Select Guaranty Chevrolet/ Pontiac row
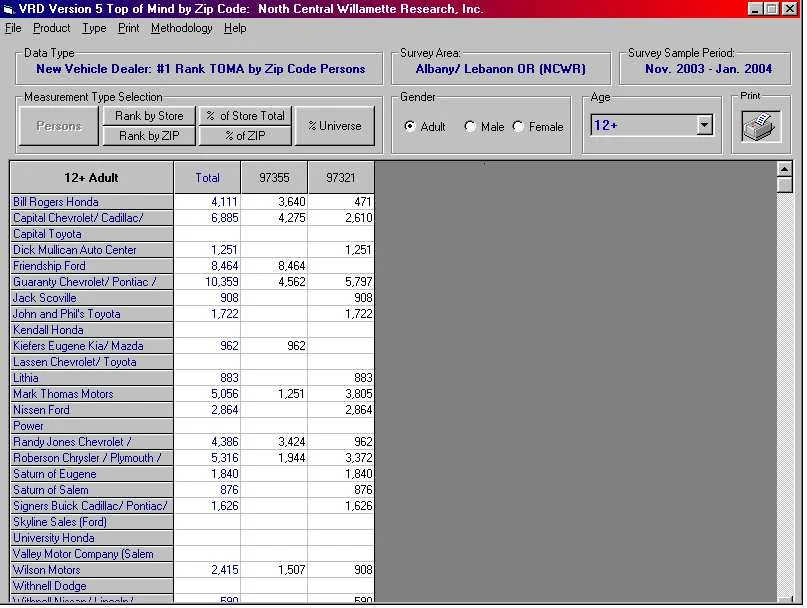Image resolution: width=807 pixels, height=608 pixels. (x=92, y=282)
